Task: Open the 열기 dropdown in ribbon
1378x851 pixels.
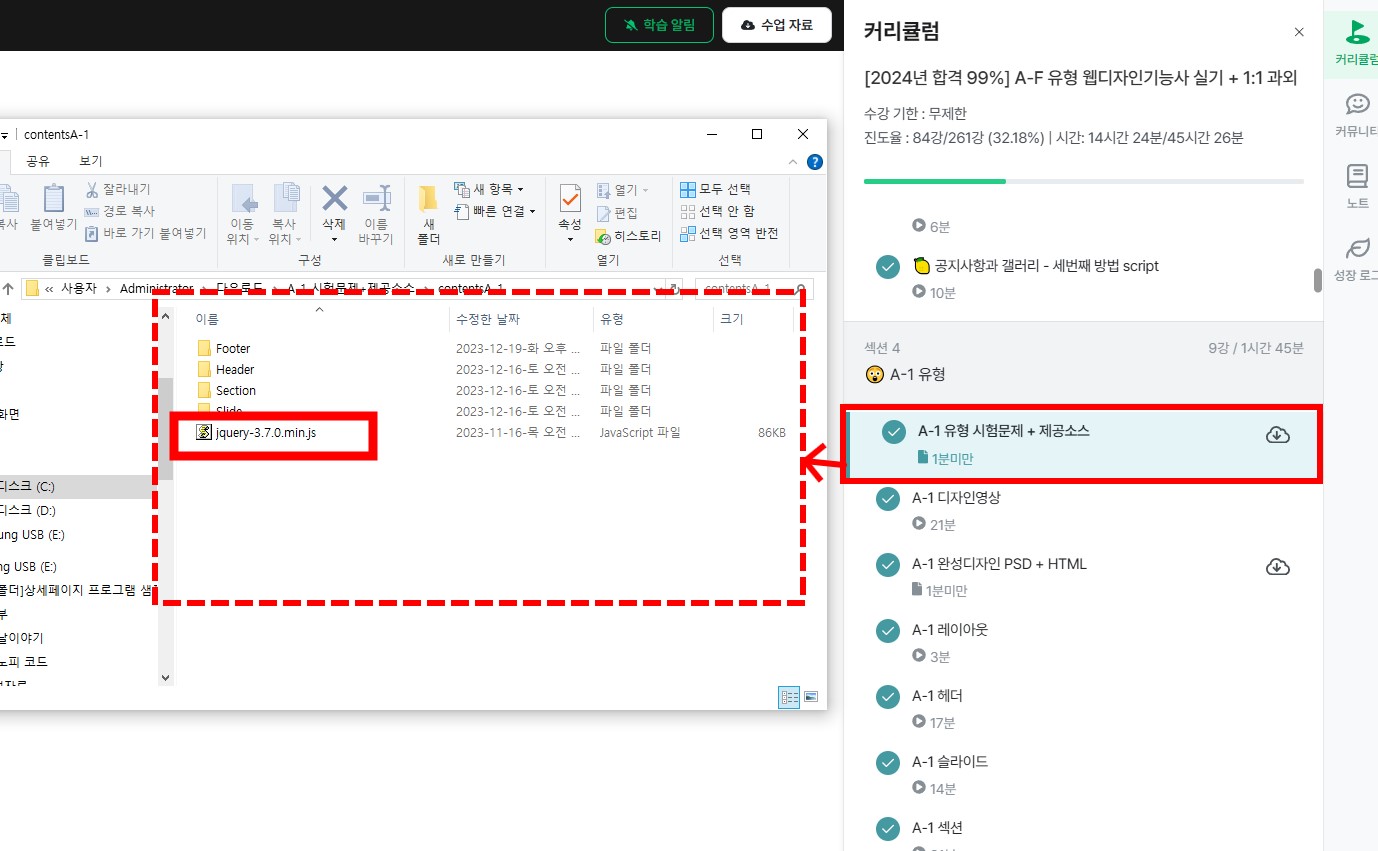Action: (x=622, y=190)
